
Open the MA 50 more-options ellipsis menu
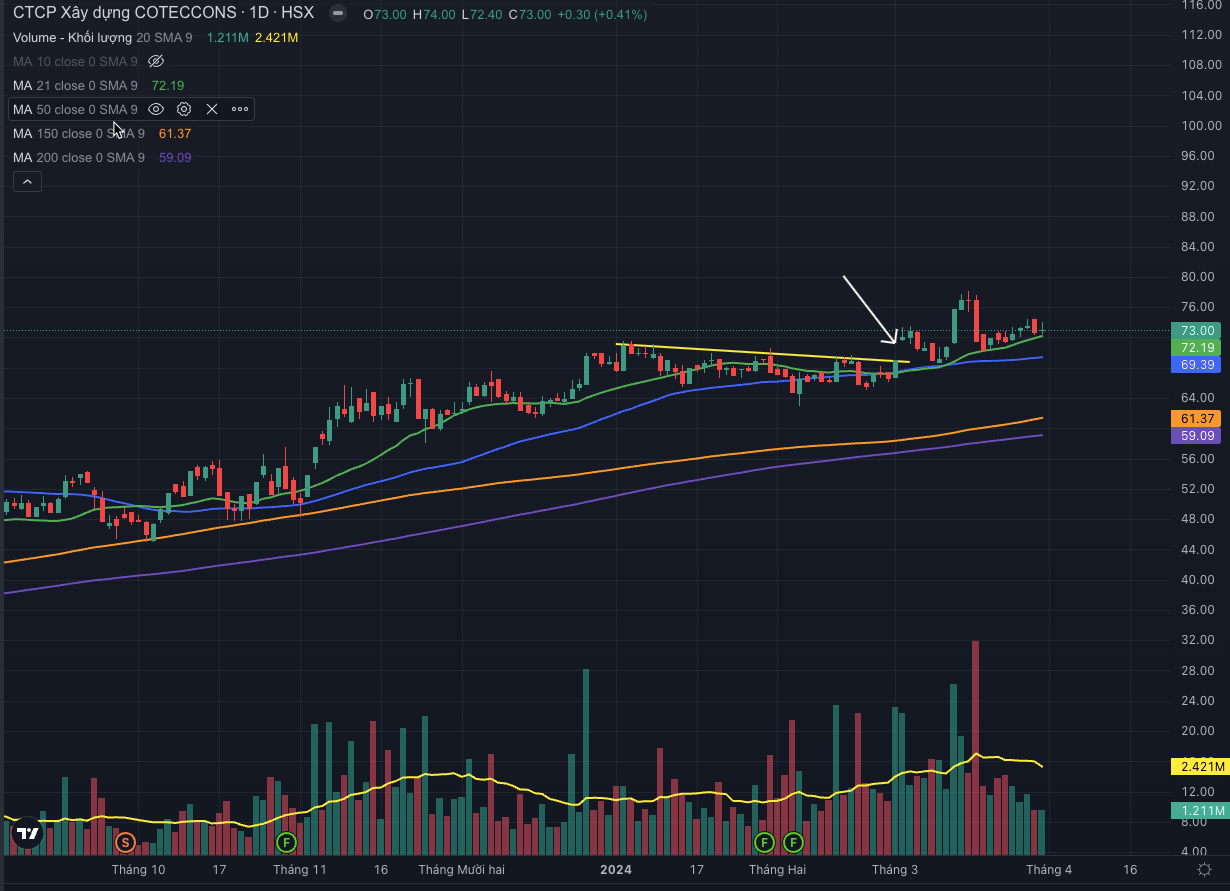pyautogui.click(x=240, y=109)
